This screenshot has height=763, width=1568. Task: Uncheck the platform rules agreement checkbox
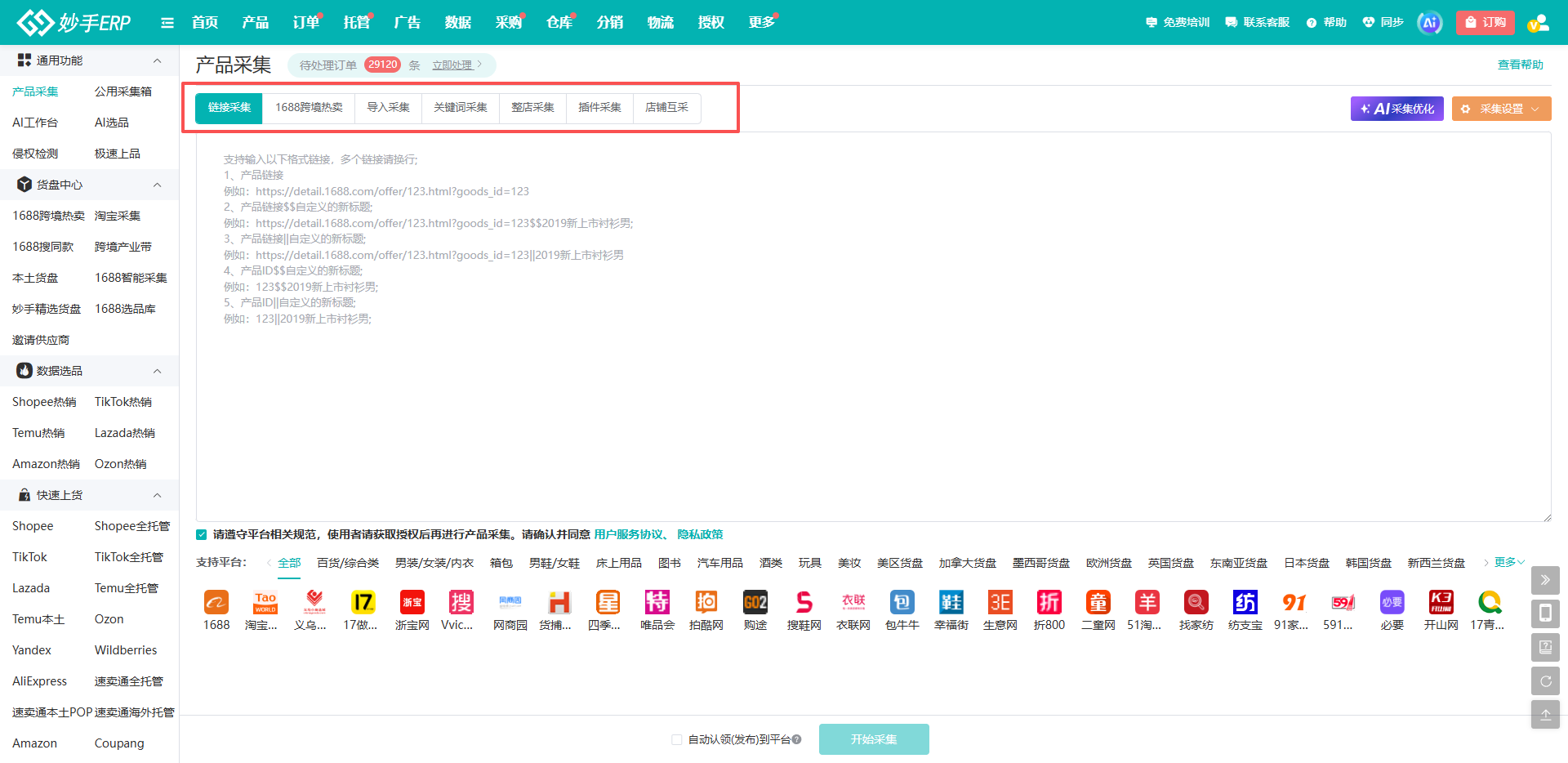[x=202, y=534]
